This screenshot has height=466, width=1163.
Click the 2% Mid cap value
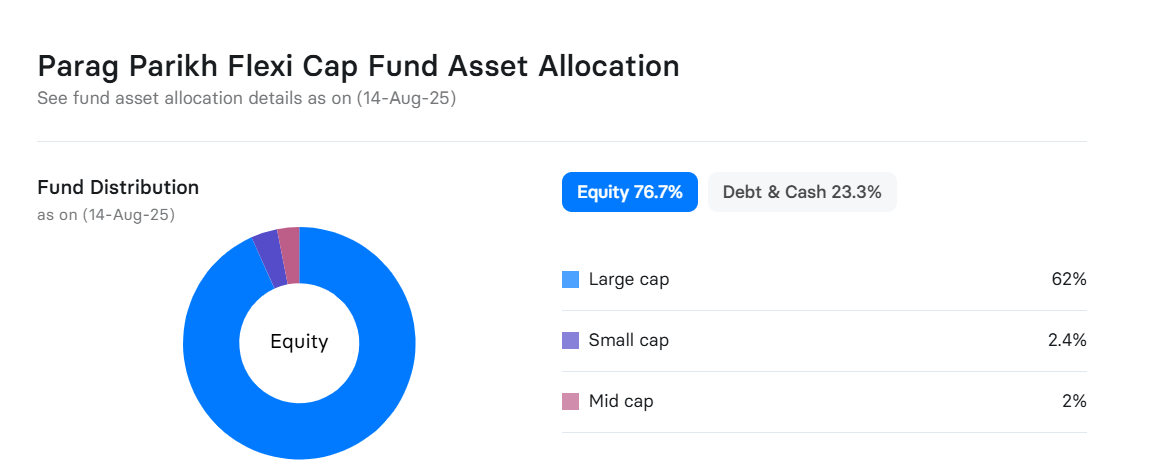[x=1074, y=401]
